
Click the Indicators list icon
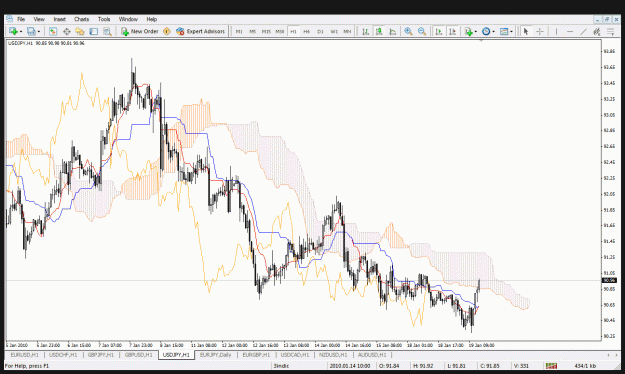[469, 31]
